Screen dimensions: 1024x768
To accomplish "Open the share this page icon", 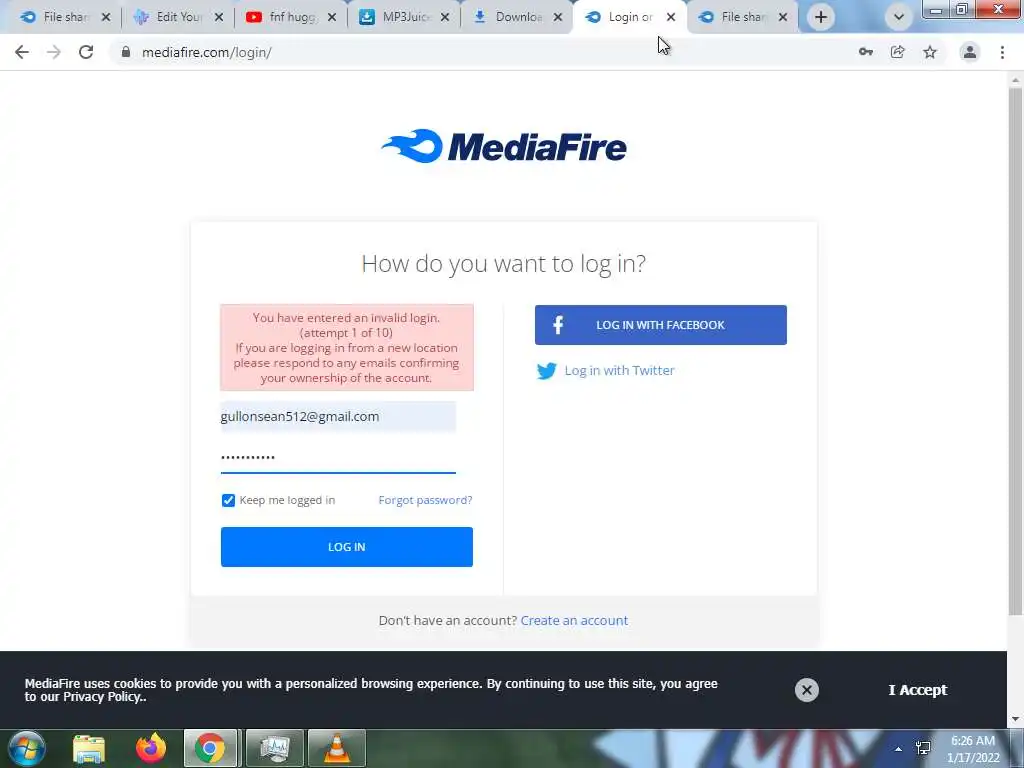I will tap(898, 52).
